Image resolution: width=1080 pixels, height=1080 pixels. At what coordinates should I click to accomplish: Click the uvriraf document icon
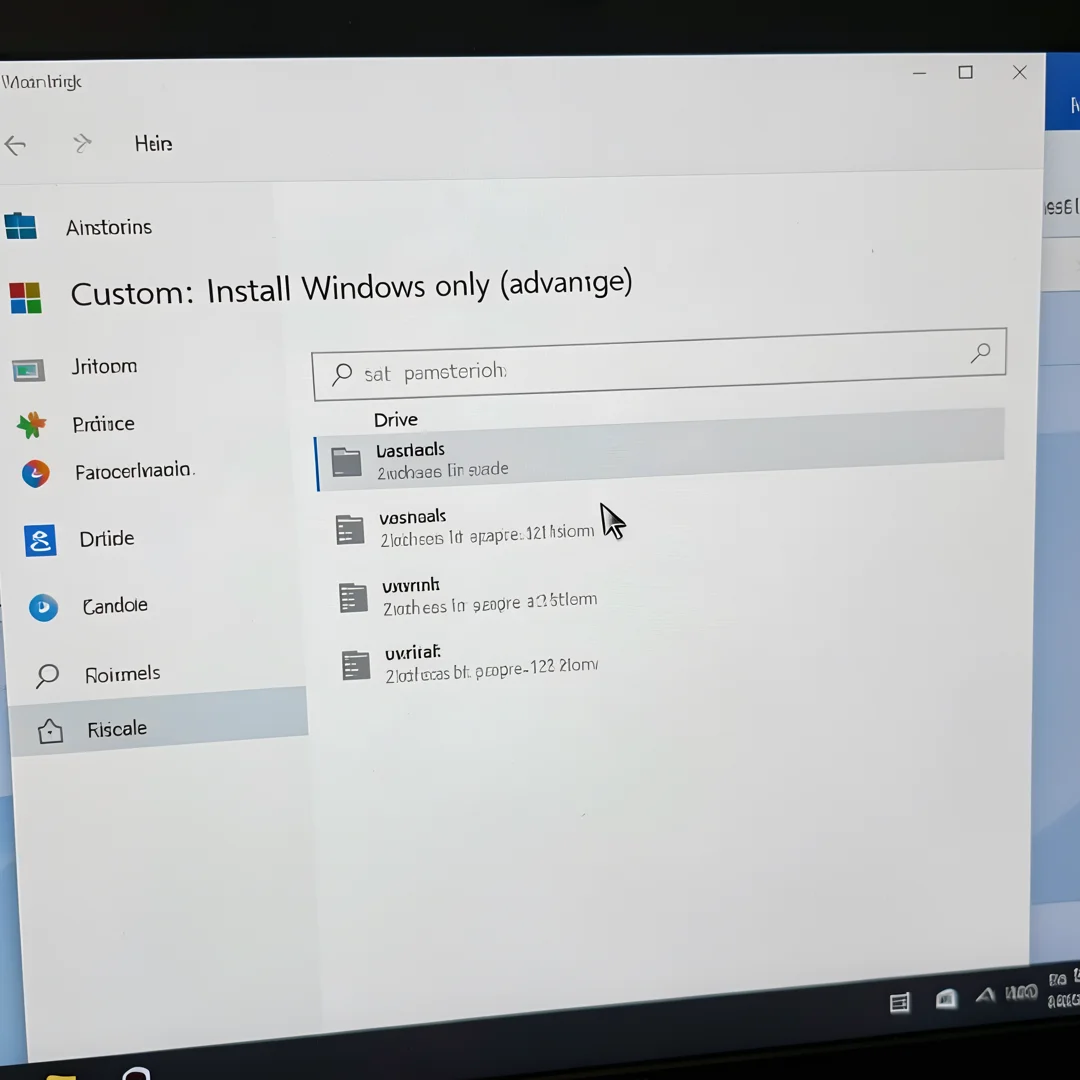pyautogui.click(x=356, y=665)
